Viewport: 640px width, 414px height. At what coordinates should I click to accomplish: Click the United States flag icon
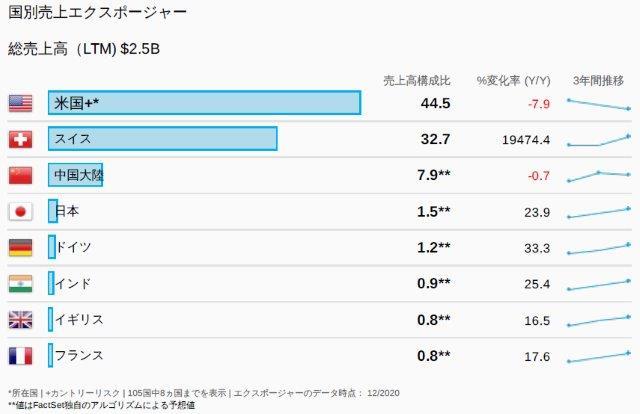pyautogui.click(x=20, y=103)
